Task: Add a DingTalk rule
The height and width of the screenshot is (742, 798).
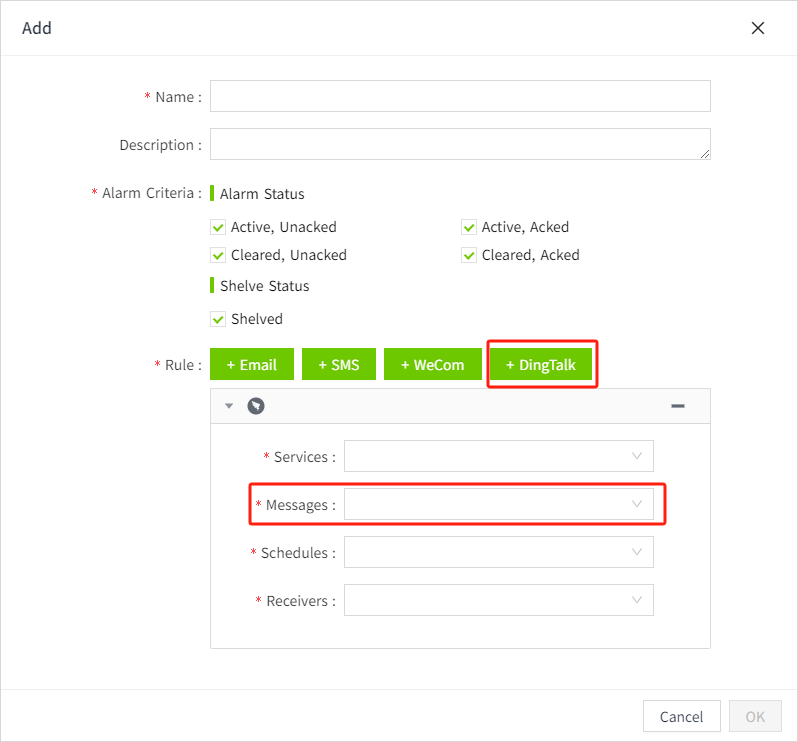Action: point(541,365)
